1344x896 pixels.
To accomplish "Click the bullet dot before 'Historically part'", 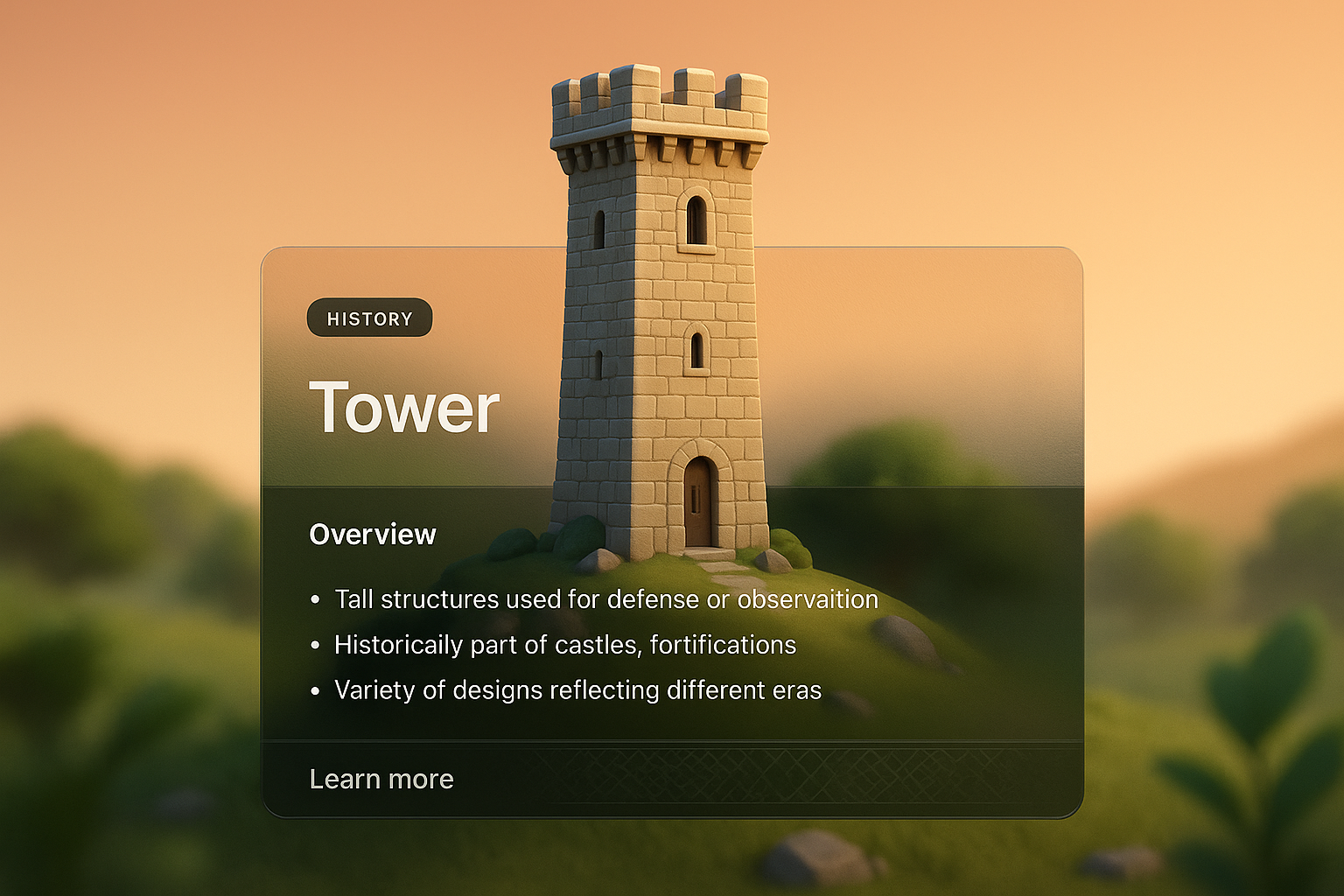I will click(x=315, y=644).
